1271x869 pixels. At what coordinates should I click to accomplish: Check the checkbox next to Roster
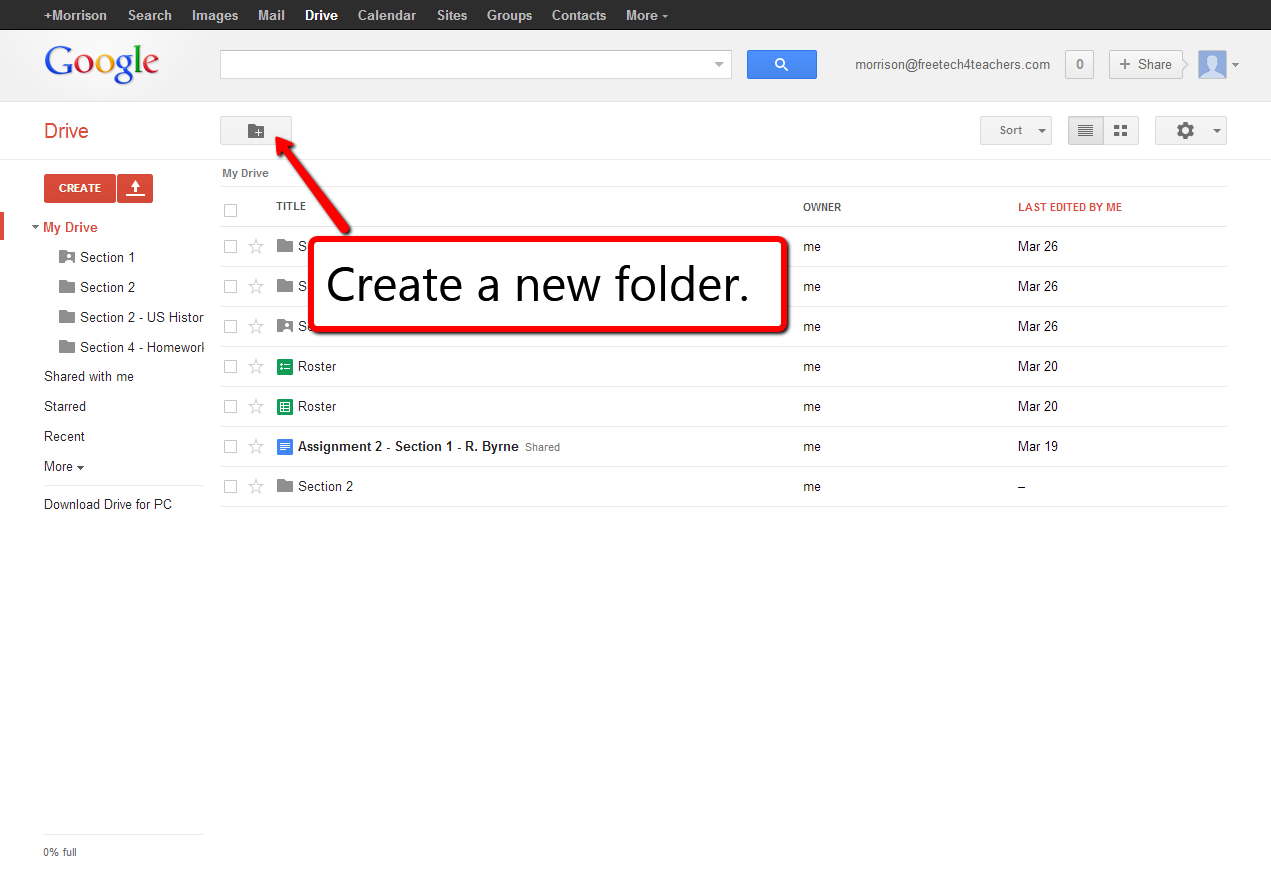coord(230,366)
